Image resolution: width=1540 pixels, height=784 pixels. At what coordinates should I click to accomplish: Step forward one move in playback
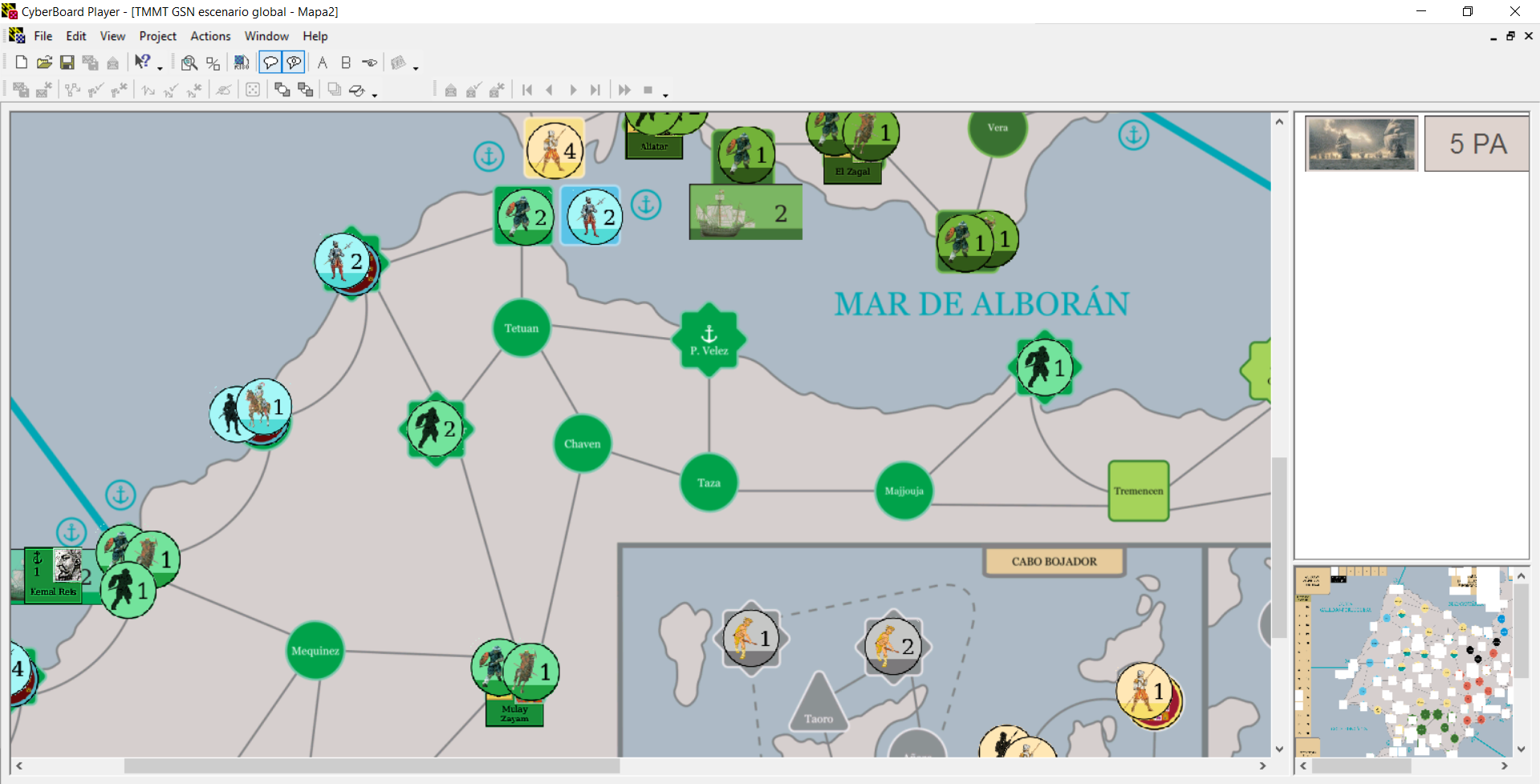click(x=573, y=90)
